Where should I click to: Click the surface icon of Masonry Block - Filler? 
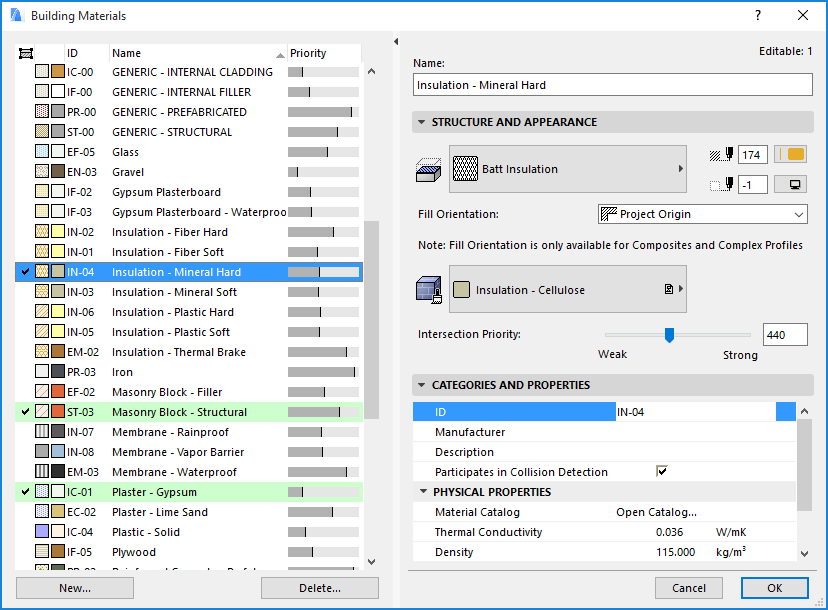click(58, 391)
